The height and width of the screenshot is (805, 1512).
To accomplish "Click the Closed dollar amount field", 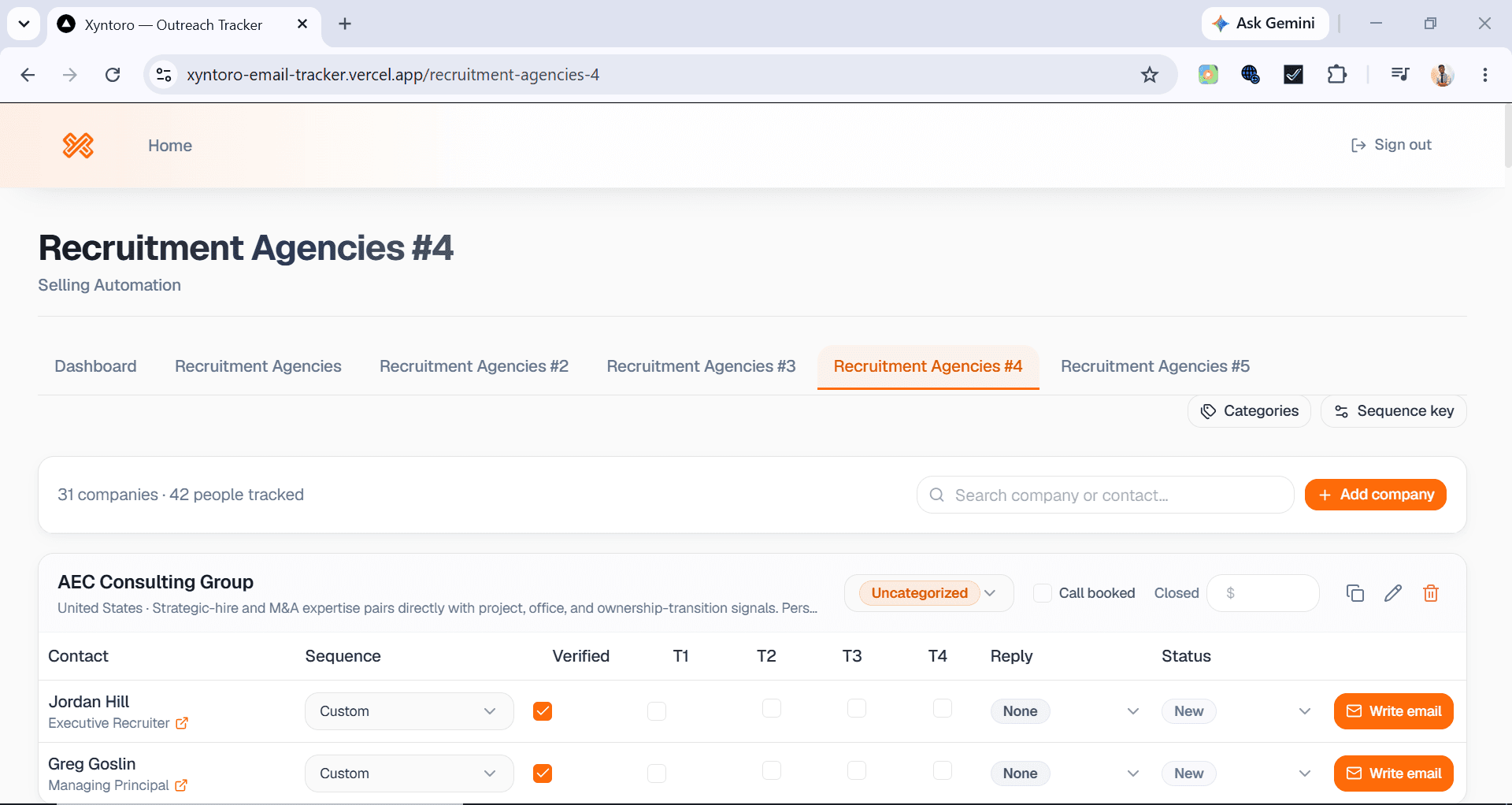I will pos(1263,593).
